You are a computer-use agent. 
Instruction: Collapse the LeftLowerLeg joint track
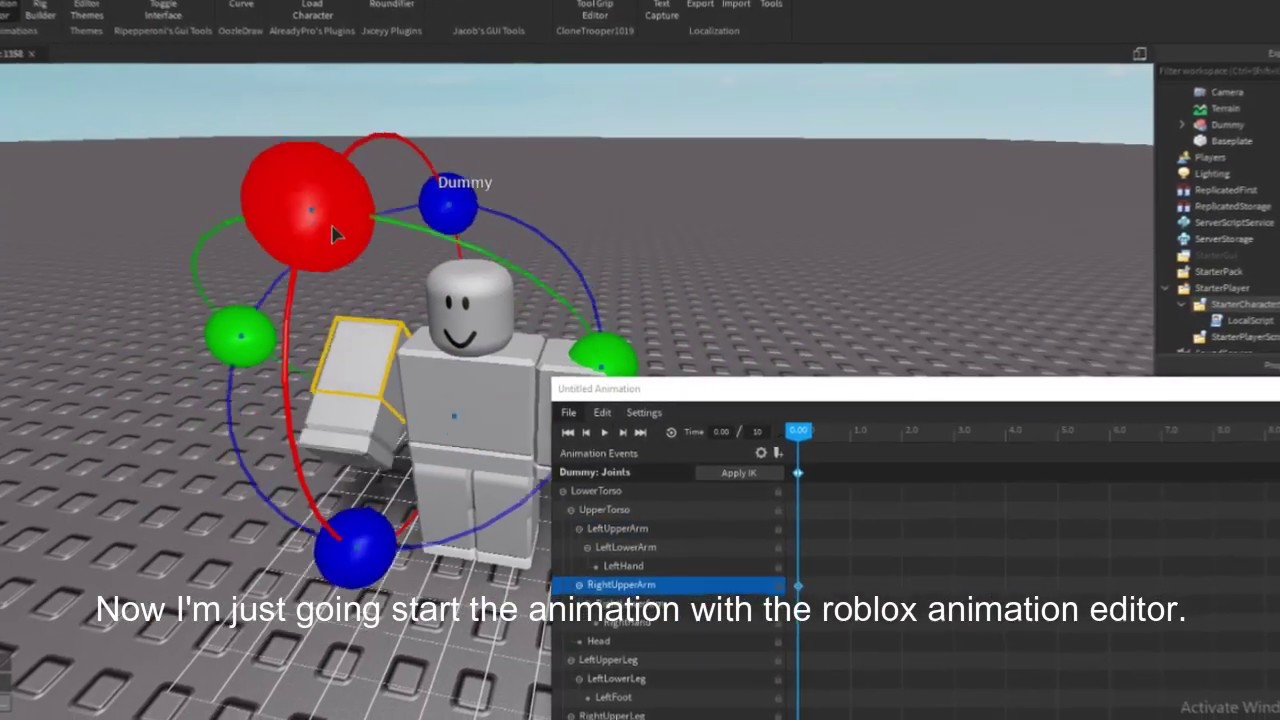579,679
